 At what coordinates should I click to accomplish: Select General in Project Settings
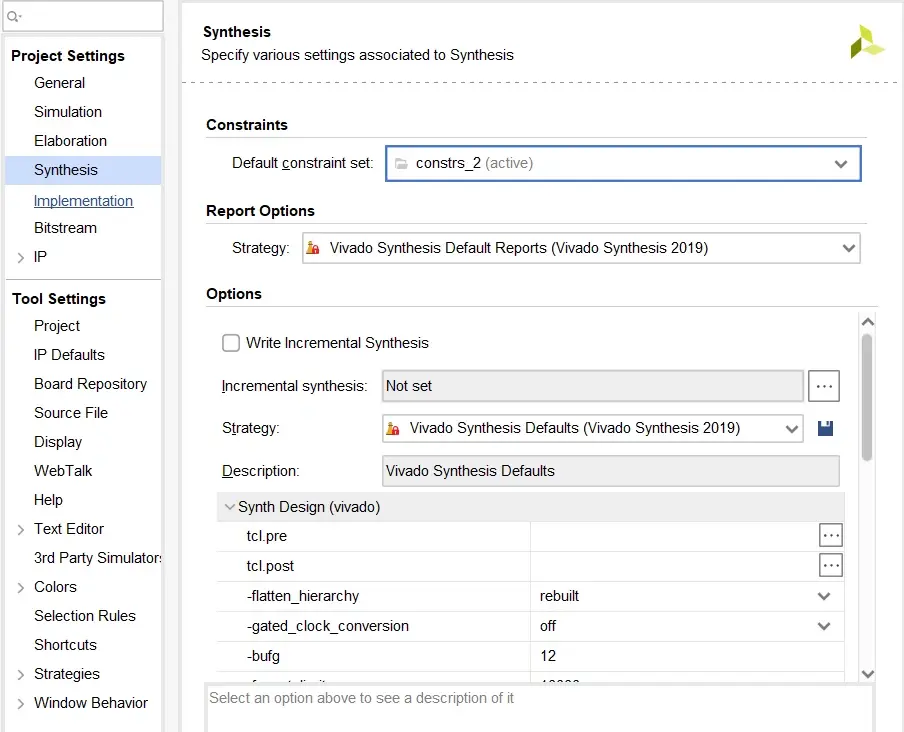[59, 83]
